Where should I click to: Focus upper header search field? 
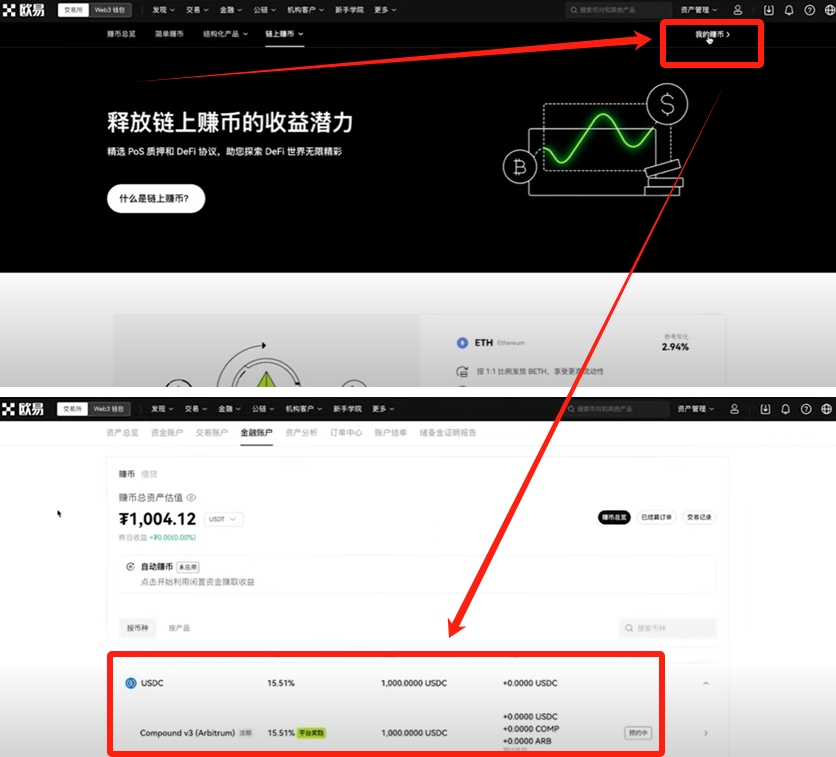click(x=617, y=10)
